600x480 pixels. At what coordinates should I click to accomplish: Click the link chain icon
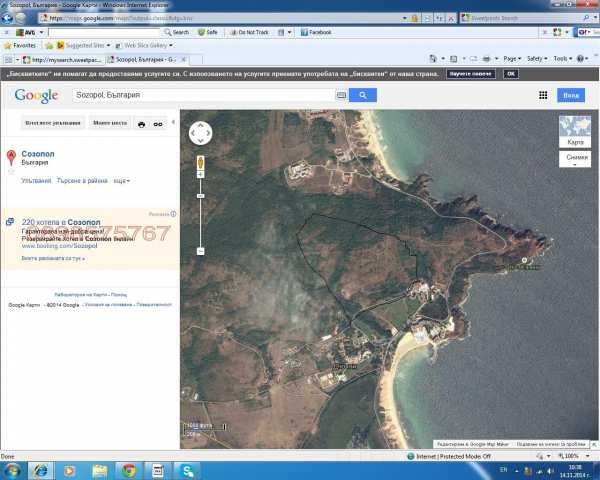(158, 124)
